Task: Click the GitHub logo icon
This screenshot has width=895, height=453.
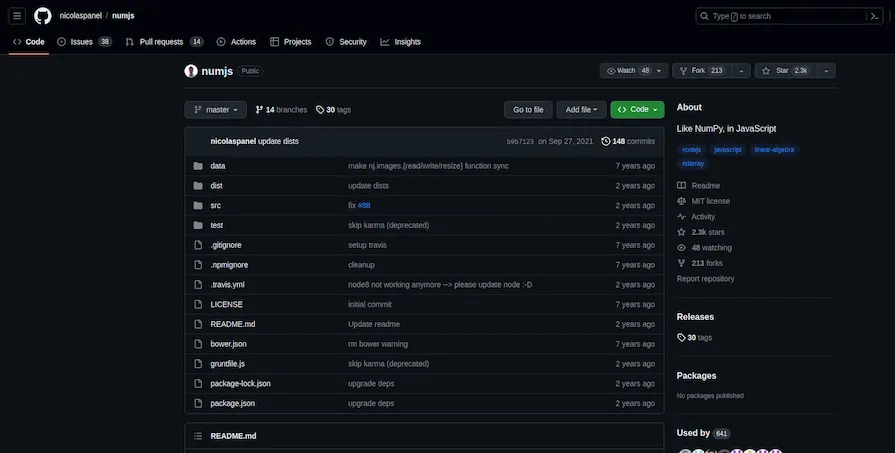Action: 43,16
